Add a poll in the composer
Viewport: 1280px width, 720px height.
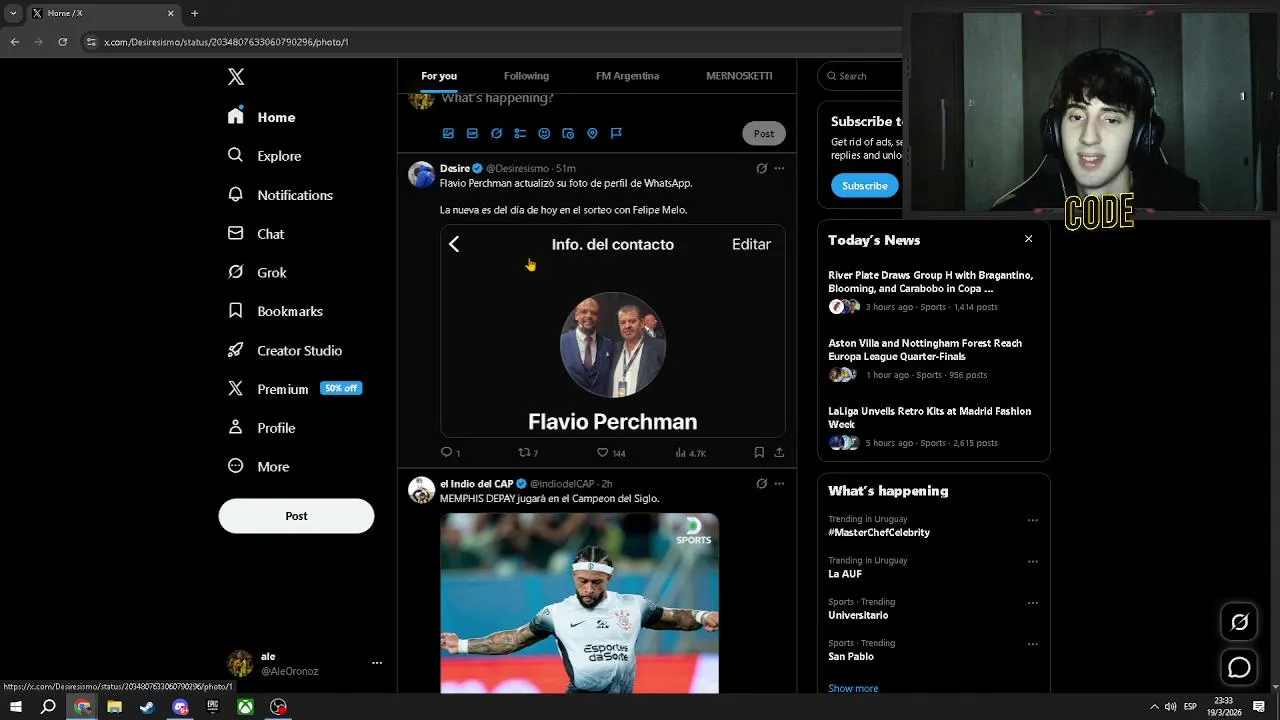pos(520,133)
